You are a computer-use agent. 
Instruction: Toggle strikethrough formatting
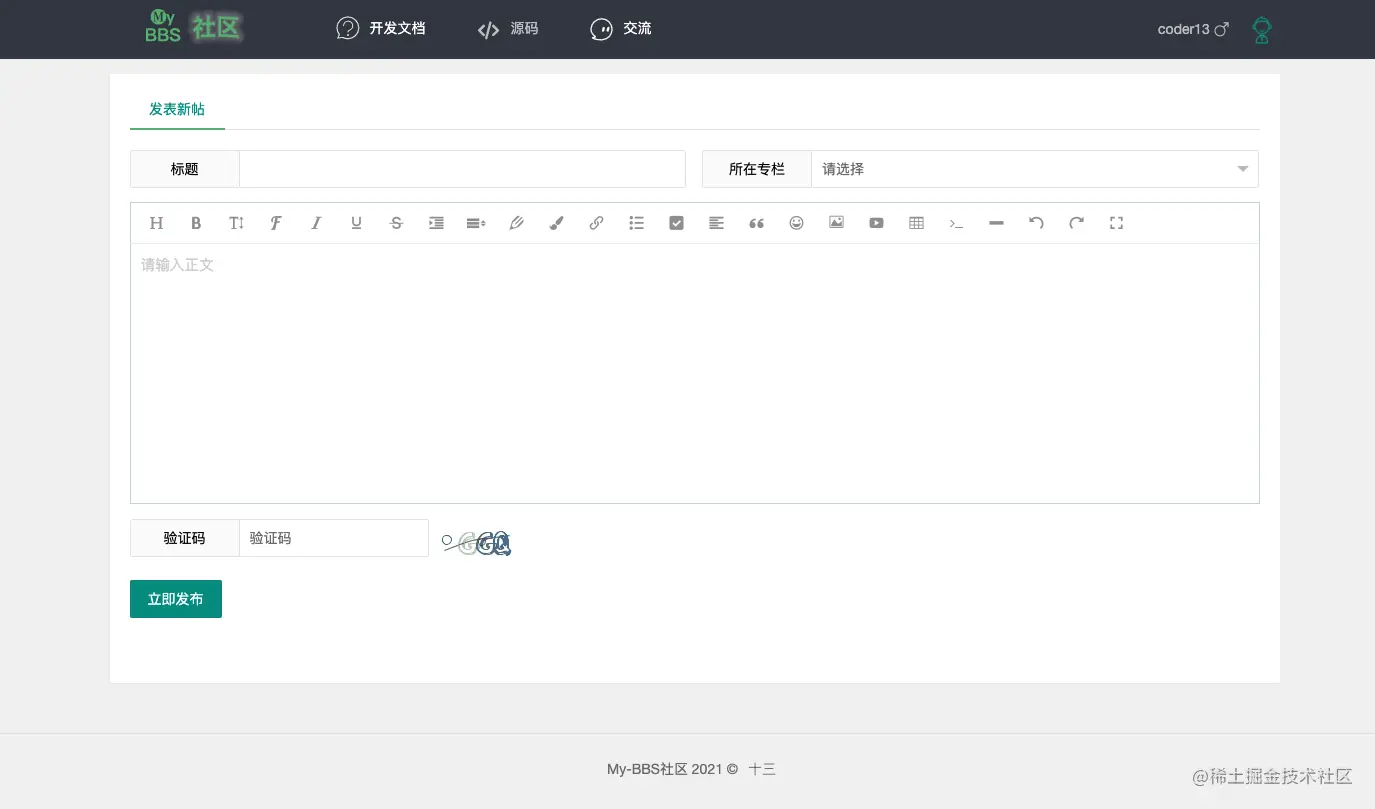tap(396, 223)
